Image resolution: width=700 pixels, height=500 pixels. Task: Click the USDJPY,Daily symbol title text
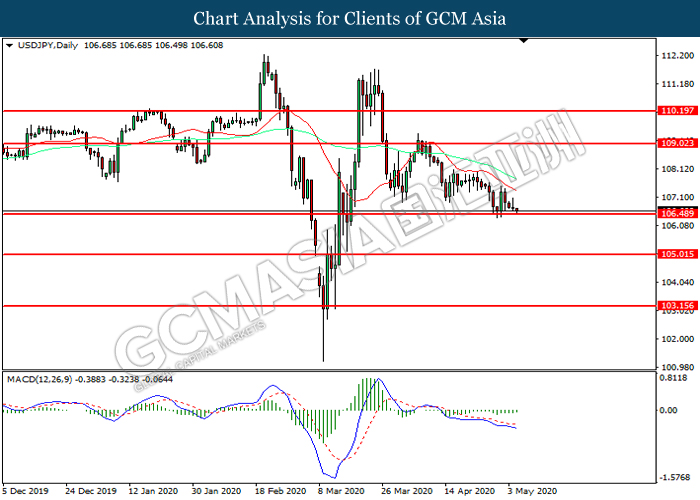[48, 46]
